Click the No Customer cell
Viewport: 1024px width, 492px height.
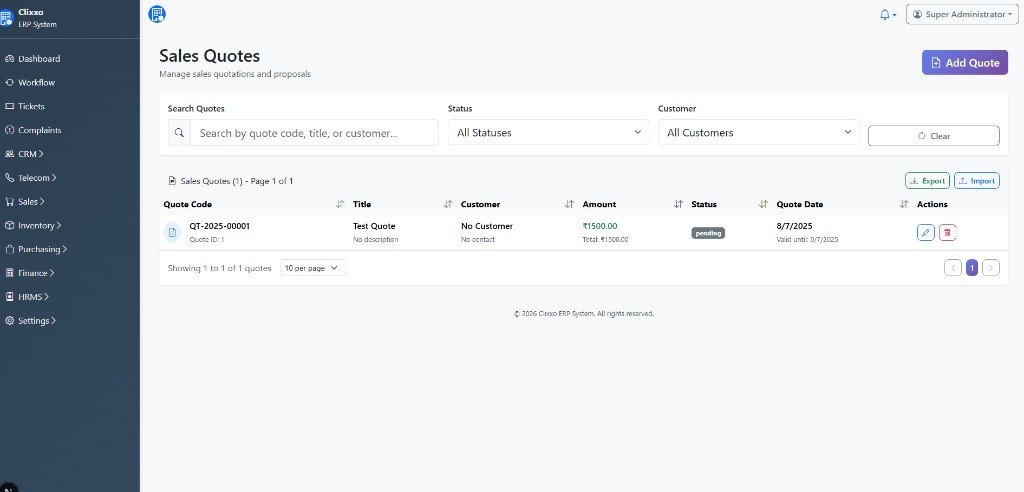487,226
